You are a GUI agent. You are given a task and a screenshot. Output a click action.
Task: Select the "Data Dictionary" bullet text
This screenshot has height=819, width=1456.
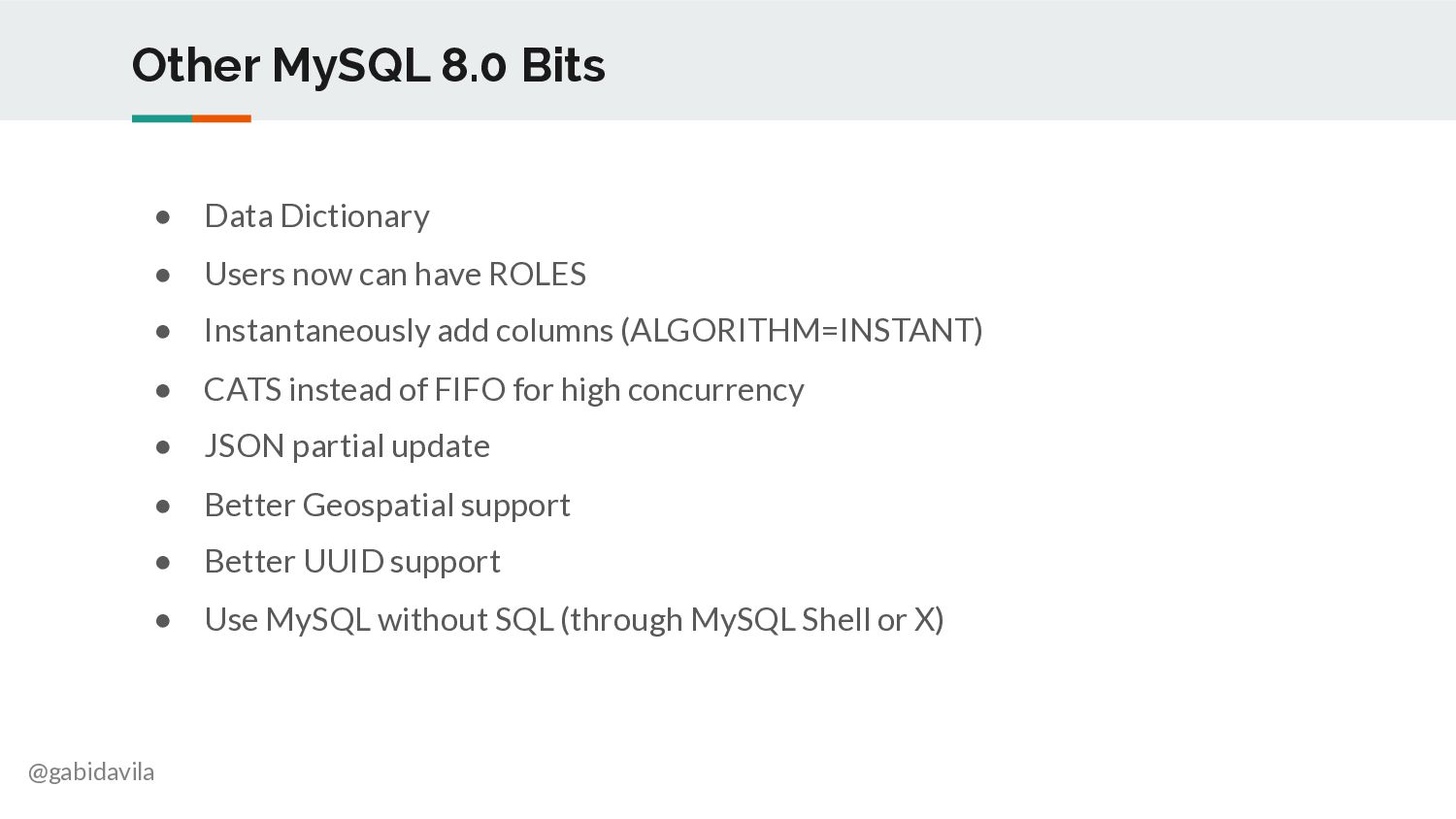(x=316, y=216)
